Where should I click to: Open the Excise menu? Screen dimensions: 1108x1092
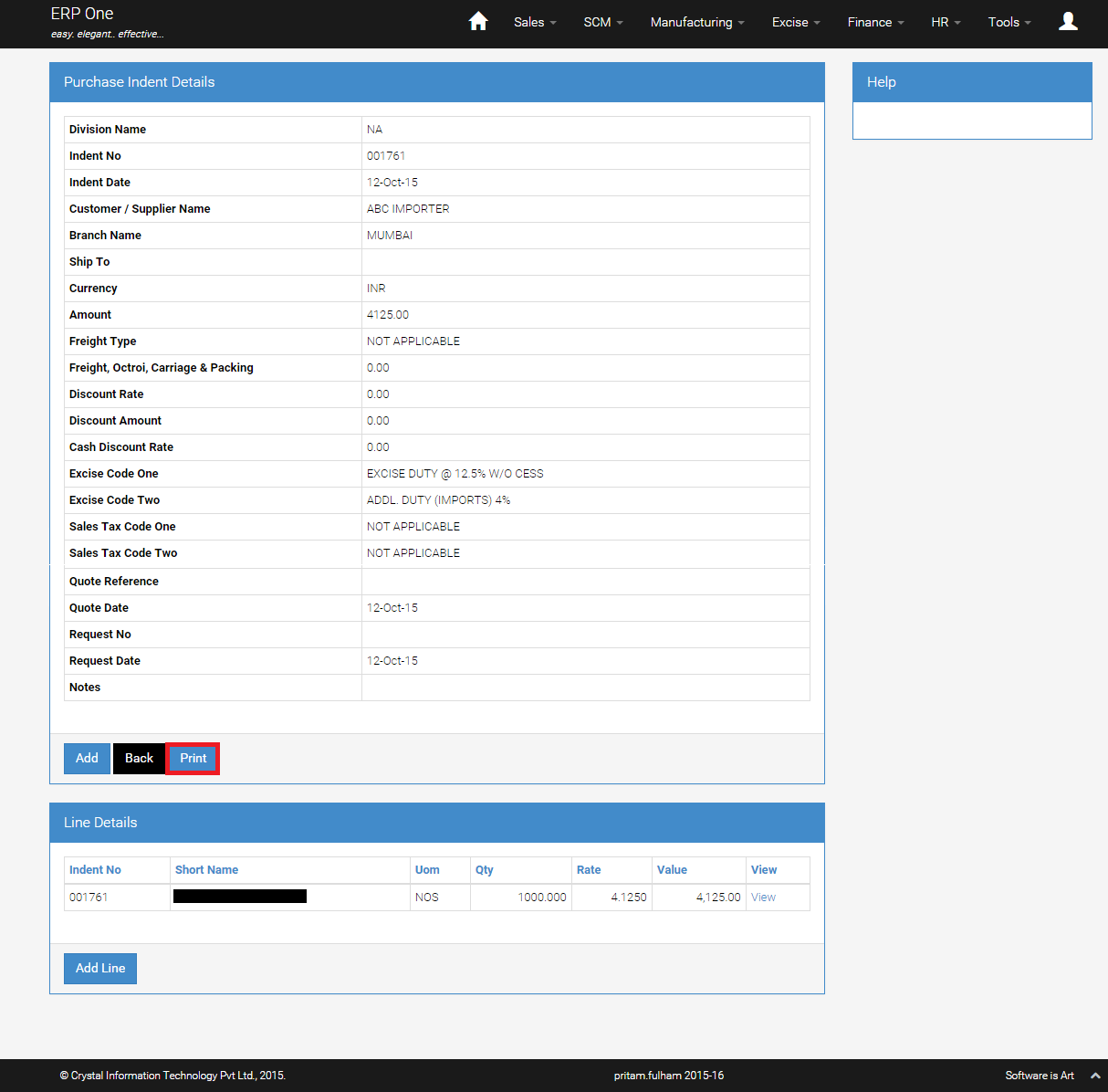pyautogui.click(x=795, y=22)
